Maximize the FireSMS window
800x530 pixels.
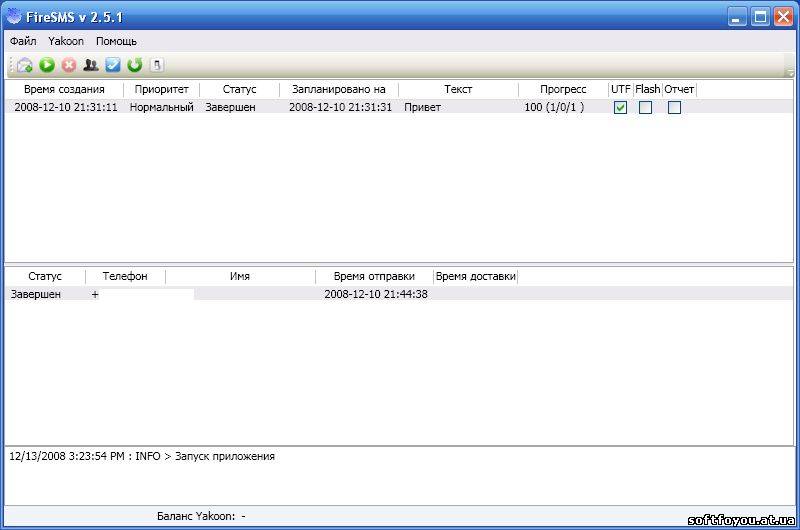pyautogui.click(x=760, y=17)
